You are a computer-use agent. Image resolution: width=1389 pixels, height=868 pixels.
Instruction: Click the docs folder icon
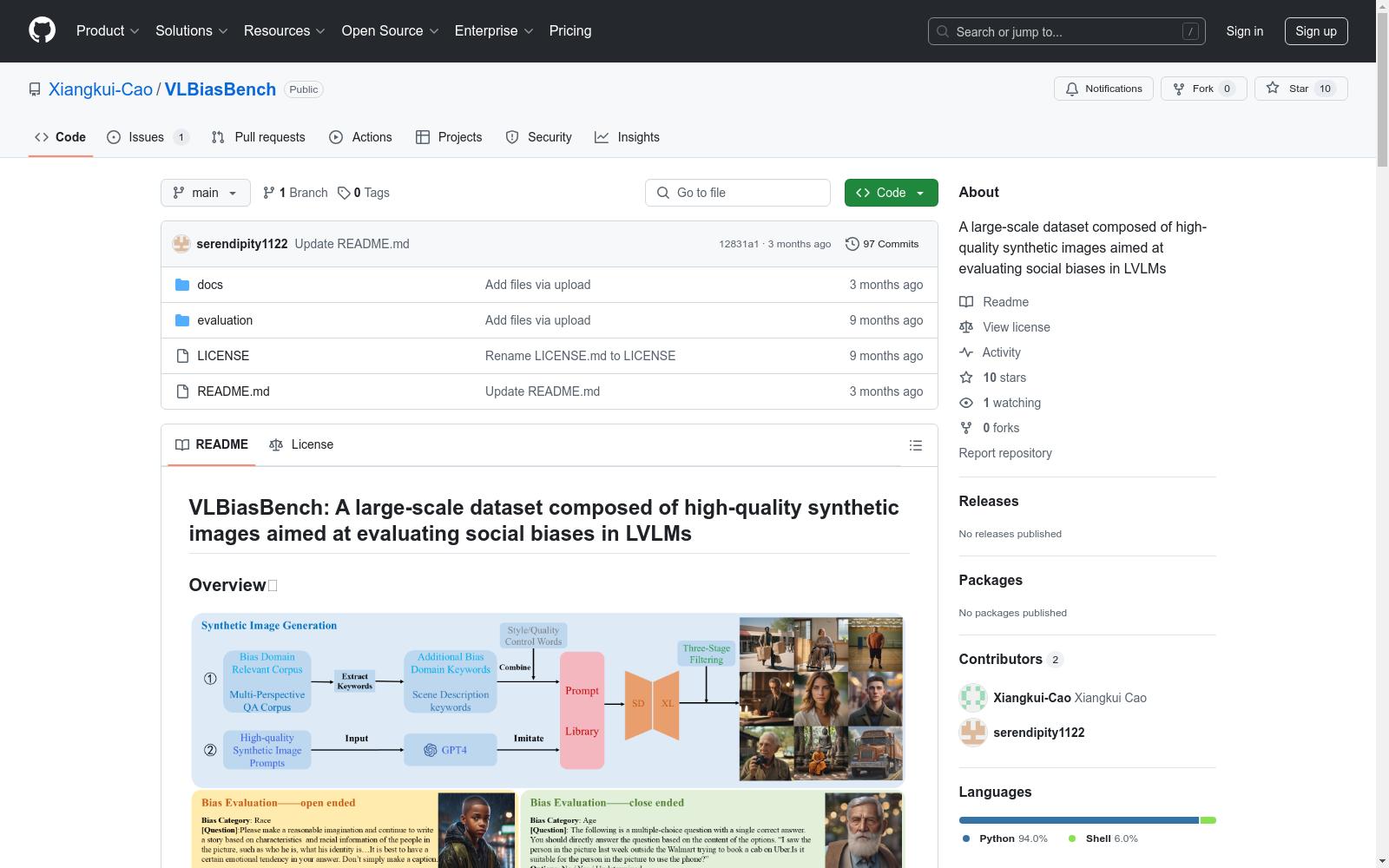[182, 285]
